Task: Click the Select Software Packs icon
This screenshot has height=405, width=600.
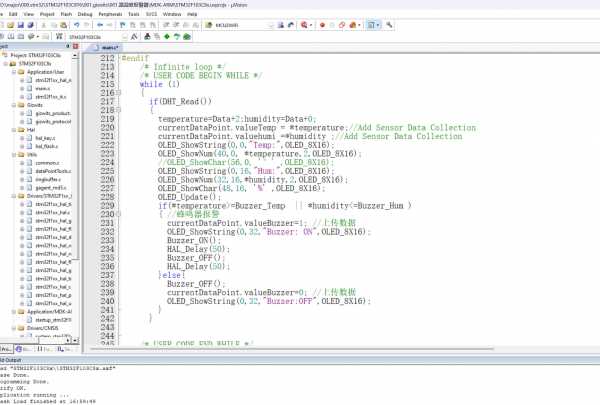Action: (x=177, y=37)
